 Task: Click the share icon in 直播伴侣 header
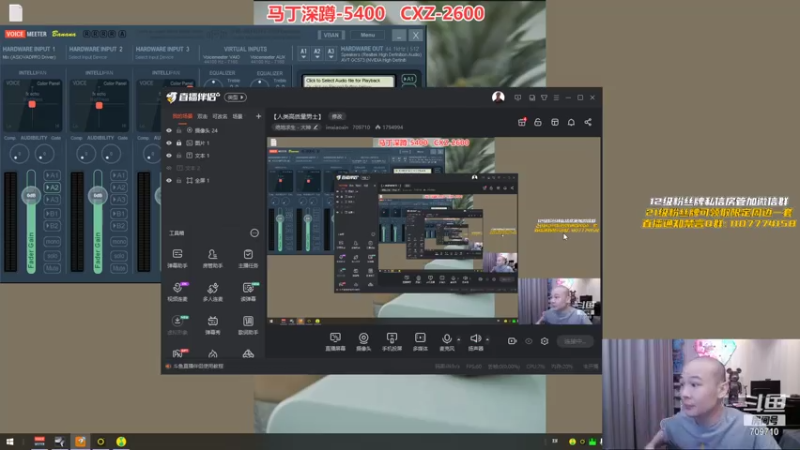(588, 122)
